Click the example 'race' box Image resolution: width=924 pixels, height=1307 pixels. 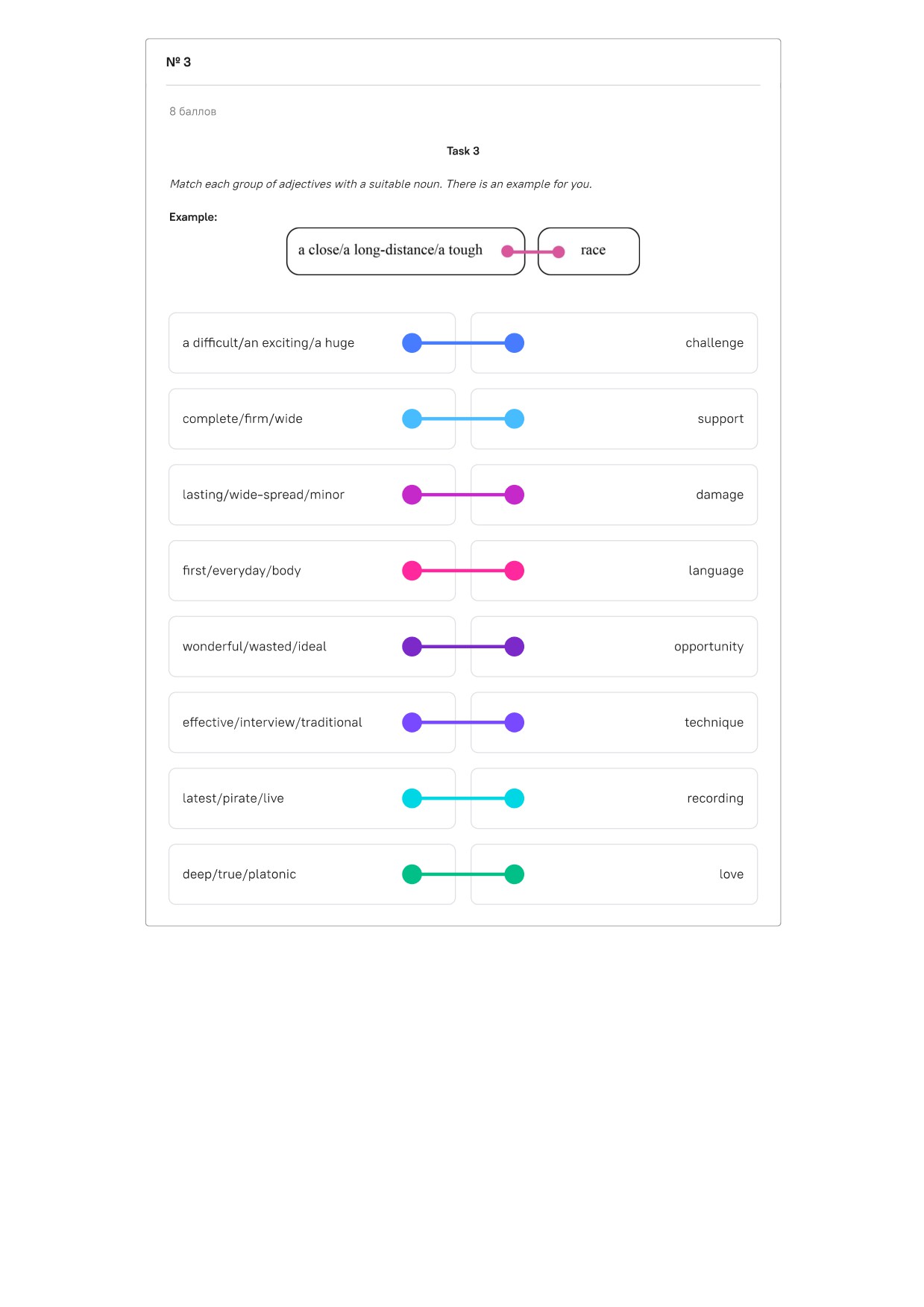click(588, 251)
